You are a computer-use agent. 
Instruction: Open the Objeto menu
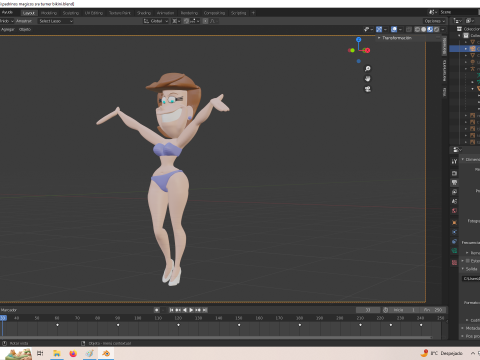click(25, 29)
